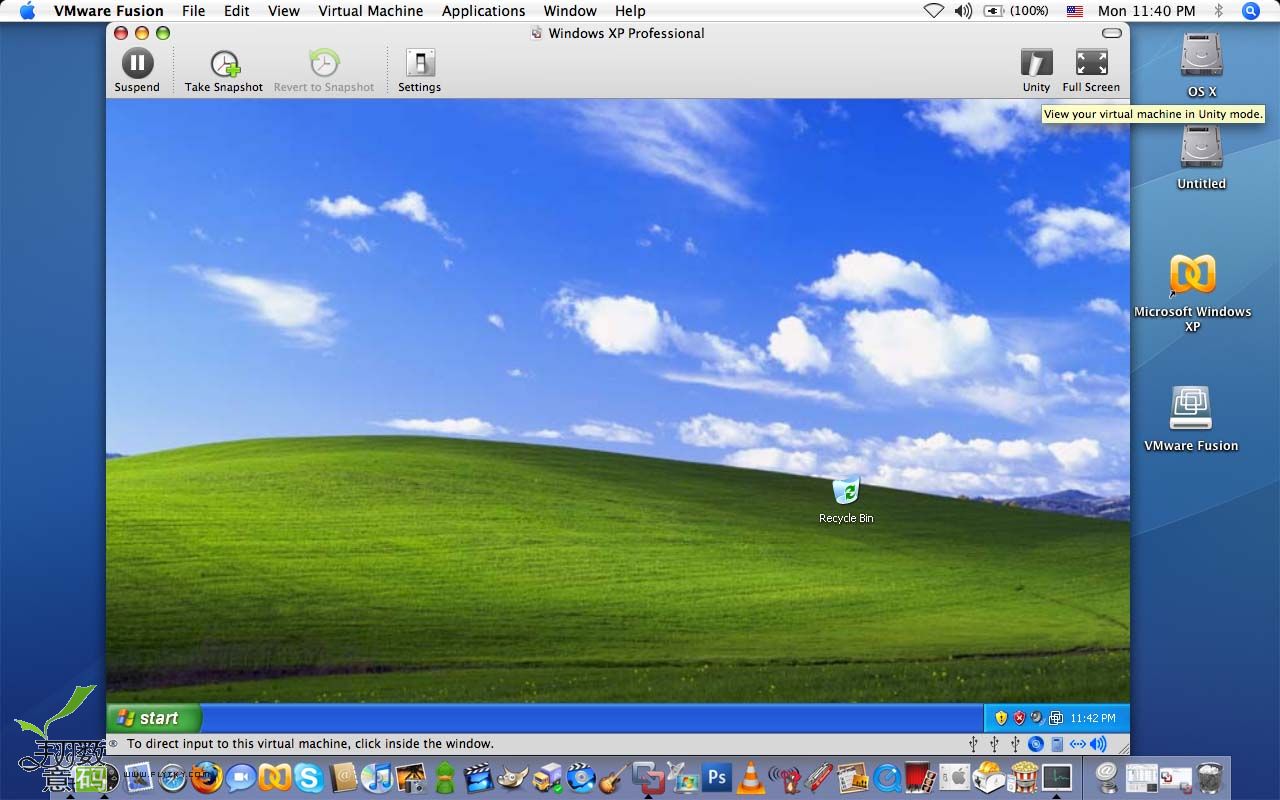
Task: Open the Adium green duck Dock icon
Action: coord(445,777)
